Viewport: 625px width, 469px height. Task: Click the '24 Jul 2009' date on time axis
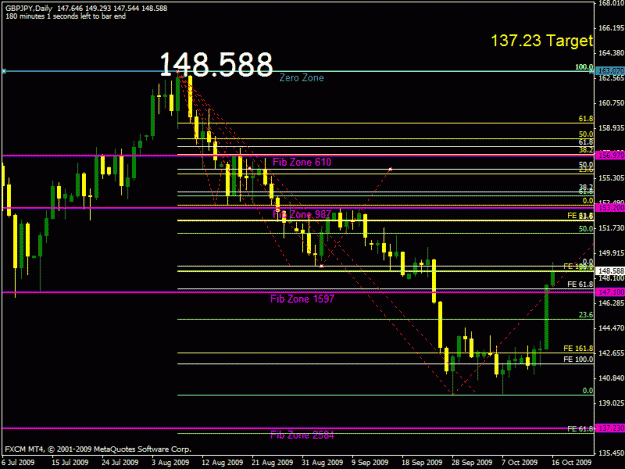[x=120, y=462]
